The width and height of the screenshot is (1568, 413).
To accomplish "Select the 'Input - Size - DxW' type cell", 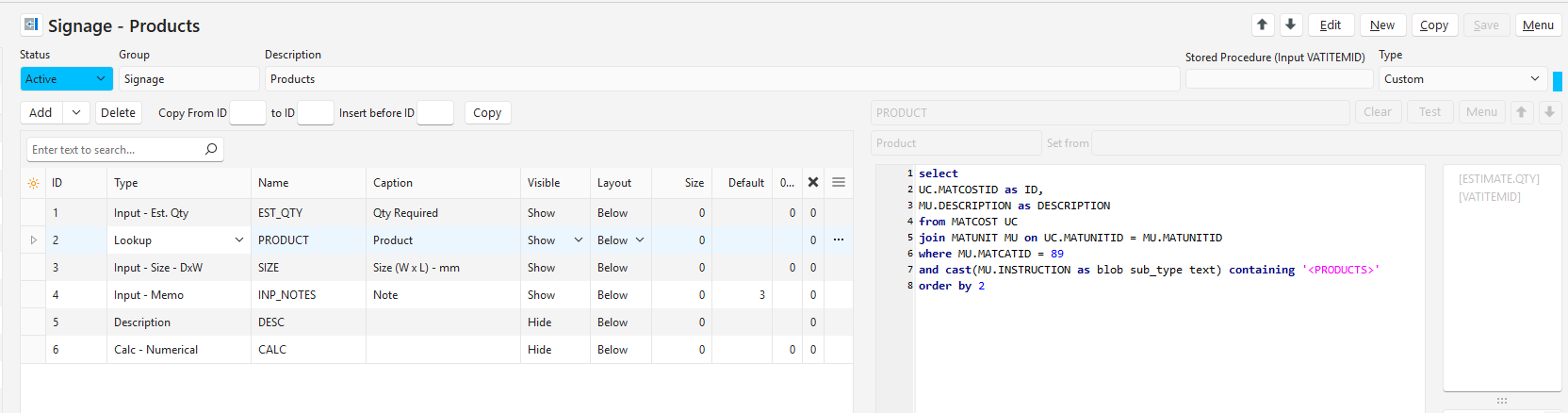I will pos(179,268).
